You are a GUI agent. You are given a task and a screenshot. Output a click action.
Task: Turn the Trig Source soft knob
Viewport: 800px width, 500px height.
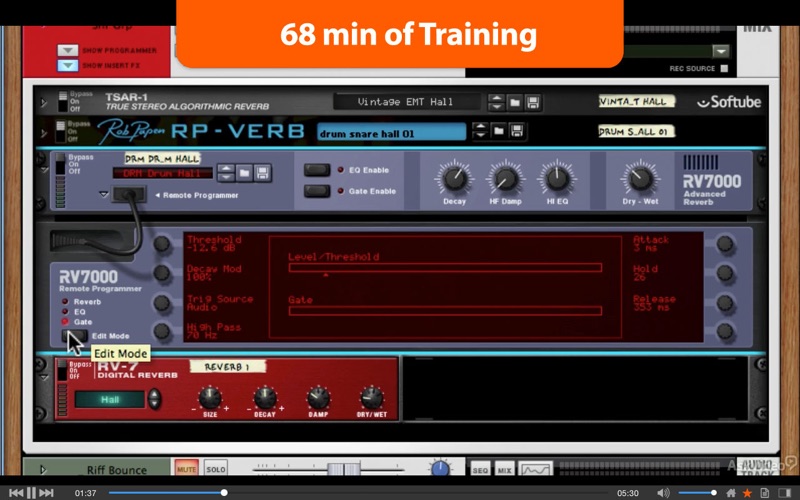tap(162, 303)
